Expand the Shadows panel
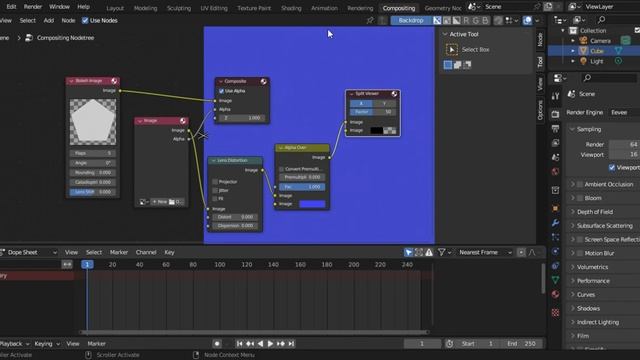The image size is (640, 360). point(573,308)
